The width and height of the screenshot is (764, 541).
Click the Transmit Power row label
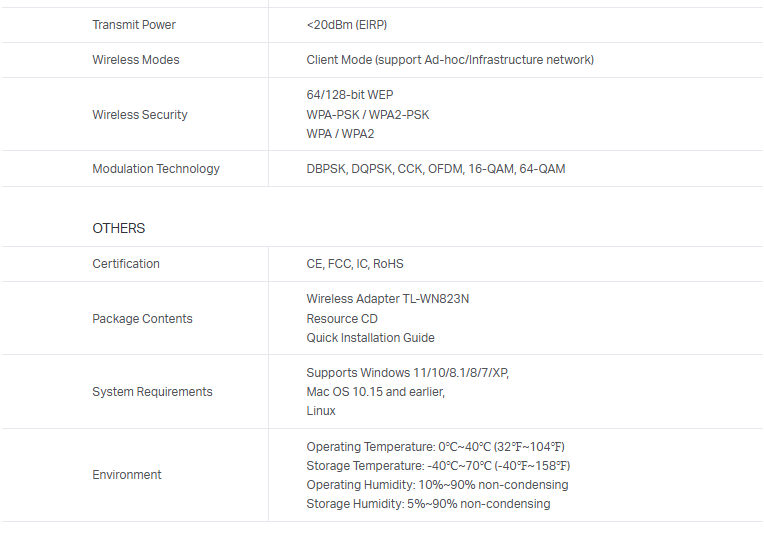[134, 25]
